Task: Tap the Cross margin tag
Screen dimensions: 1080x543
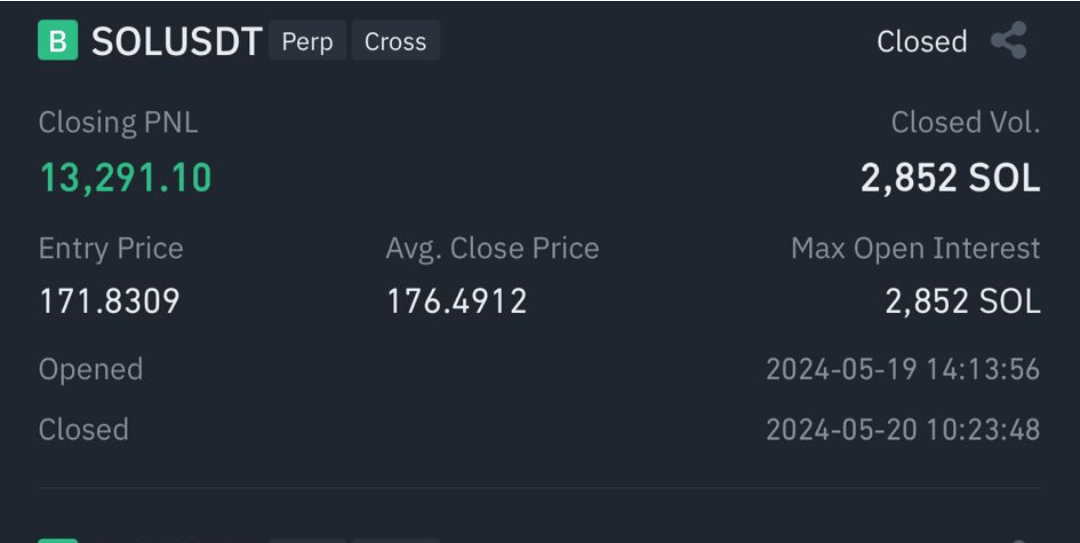Action: [395, 41]
